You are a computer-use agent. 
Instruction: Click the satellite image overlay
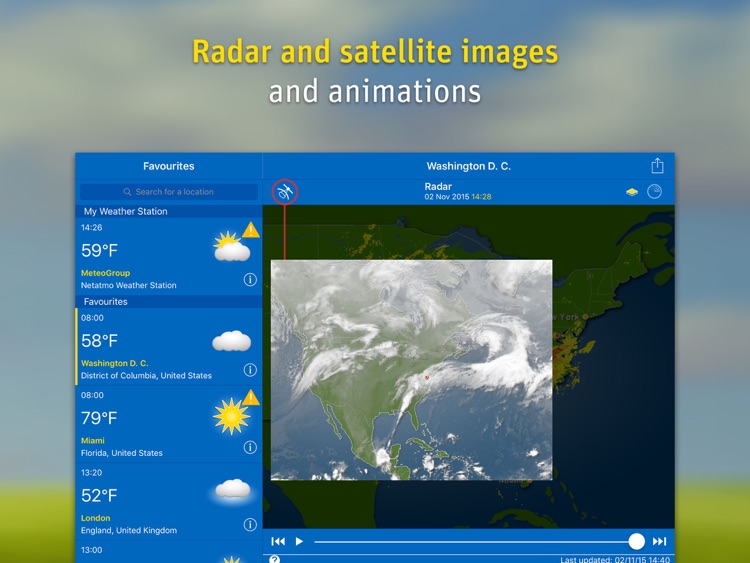[x=411, y=370]
